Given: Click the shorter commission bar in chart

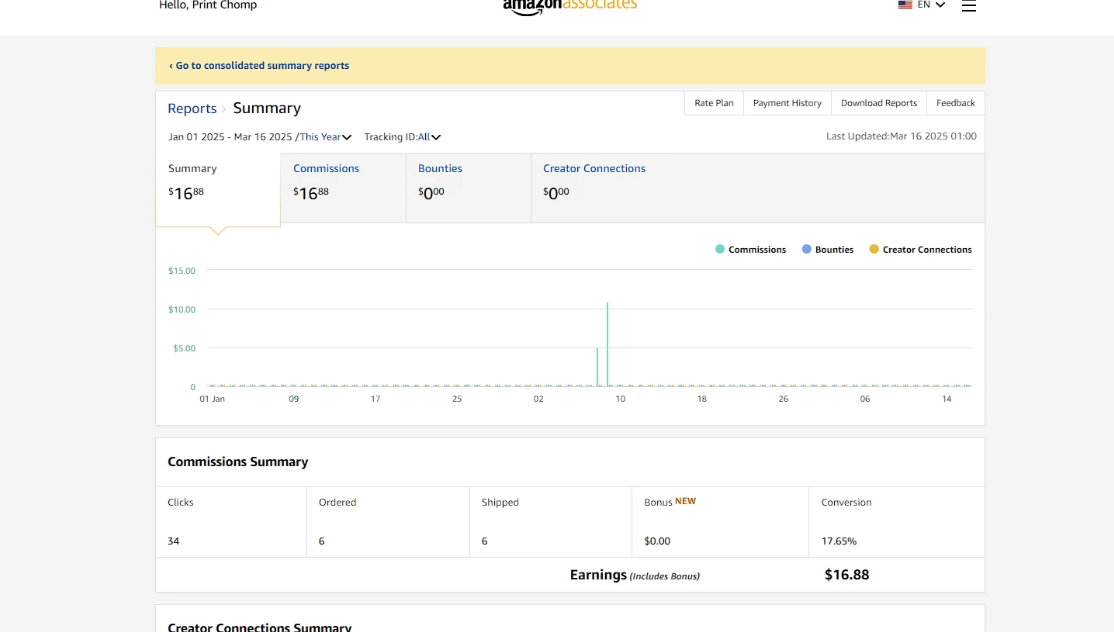Looking at the screenshot, I should (x=597, y=367).
